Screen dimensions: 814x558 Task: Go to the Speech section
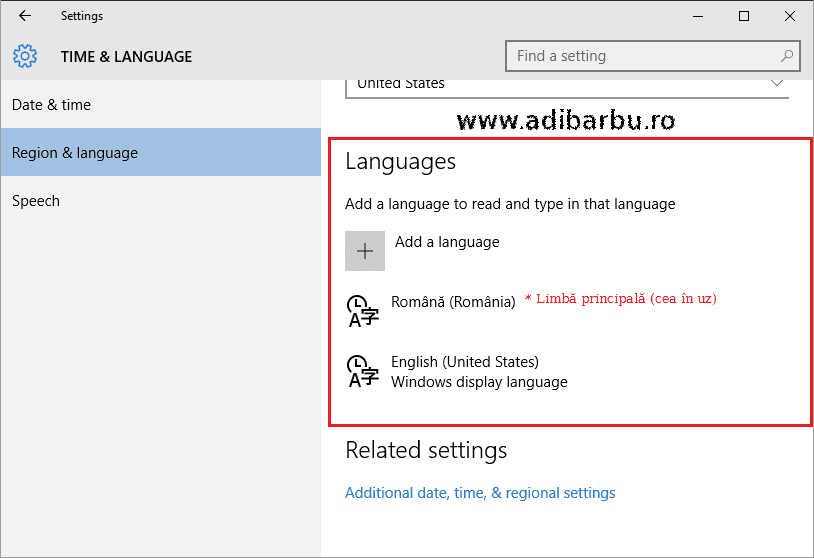[36, 201]
